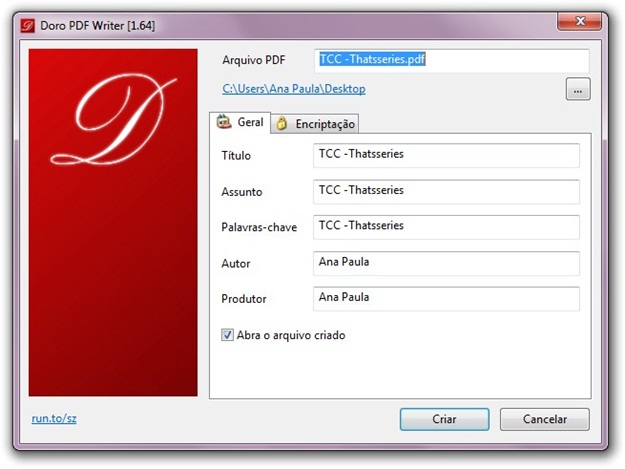The image size is (625, 469).
Task: Click the Criar button
Action: pos(444,419)
